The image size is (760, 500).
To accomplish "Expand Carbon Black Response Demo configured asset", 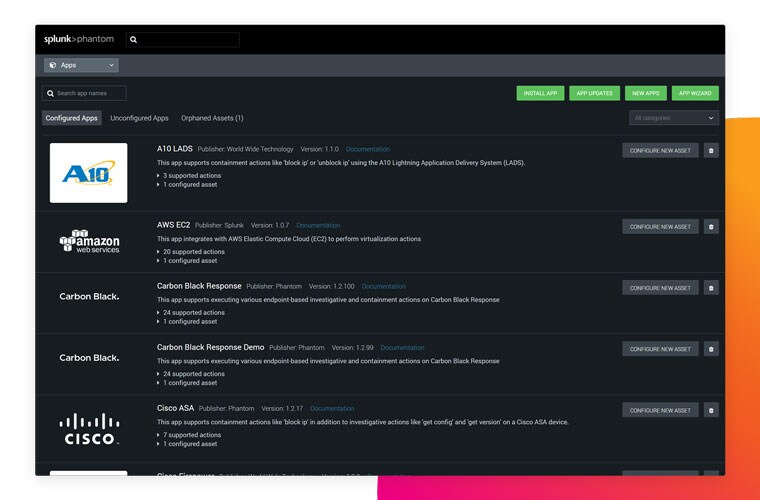I will [x=187, y=383].
